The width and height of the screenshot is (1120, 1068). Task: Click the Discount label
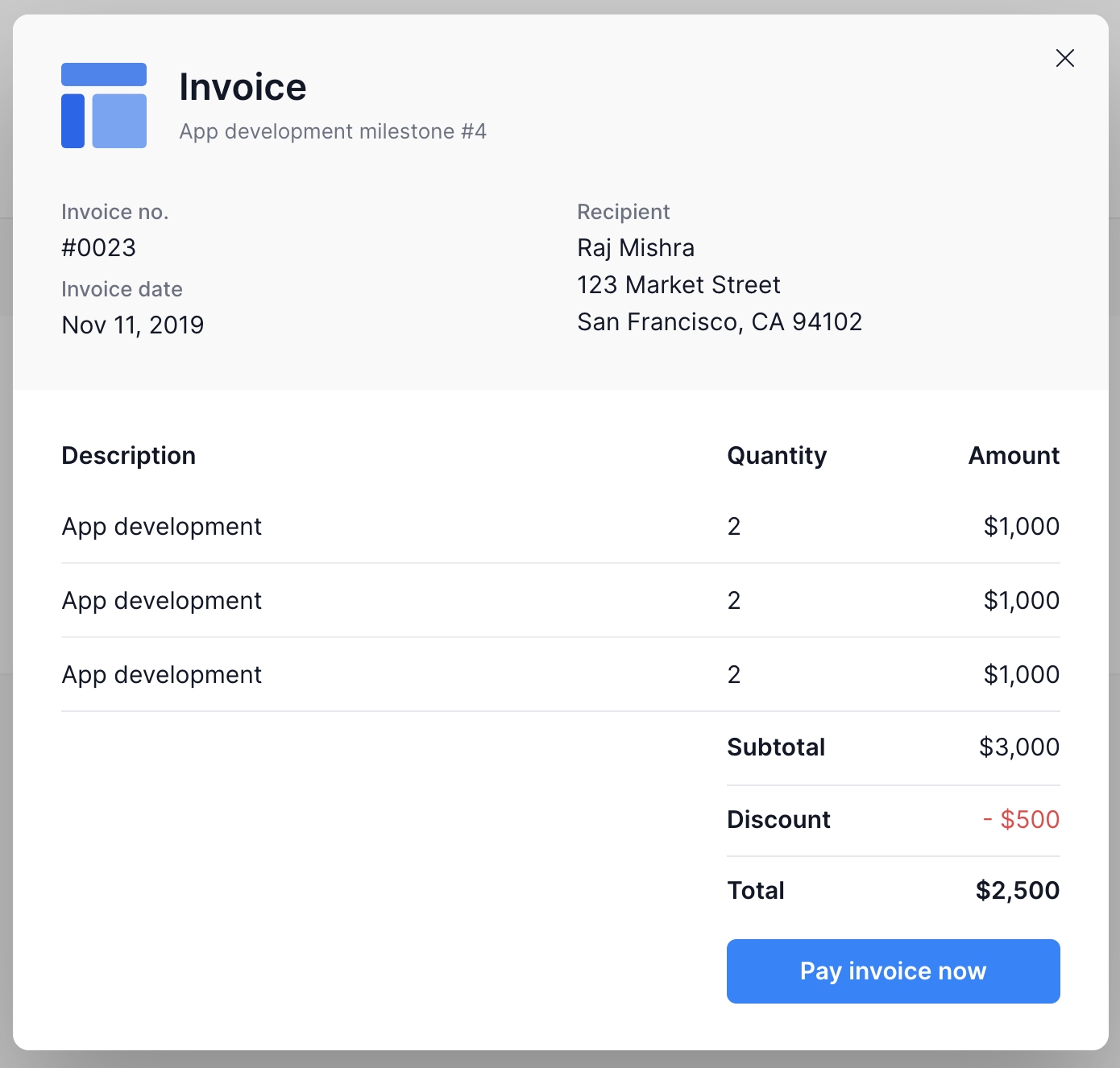[778, 819]
